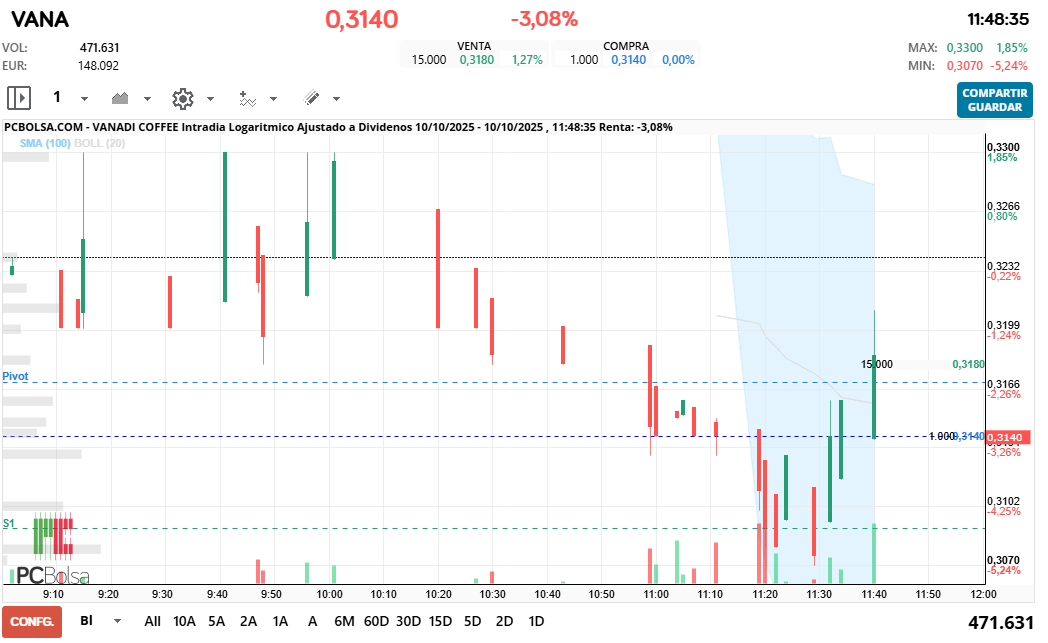1048x643 pixels.
Task: Click the S1 support line label
Action: pyautogui.click(x=8, y=523)
